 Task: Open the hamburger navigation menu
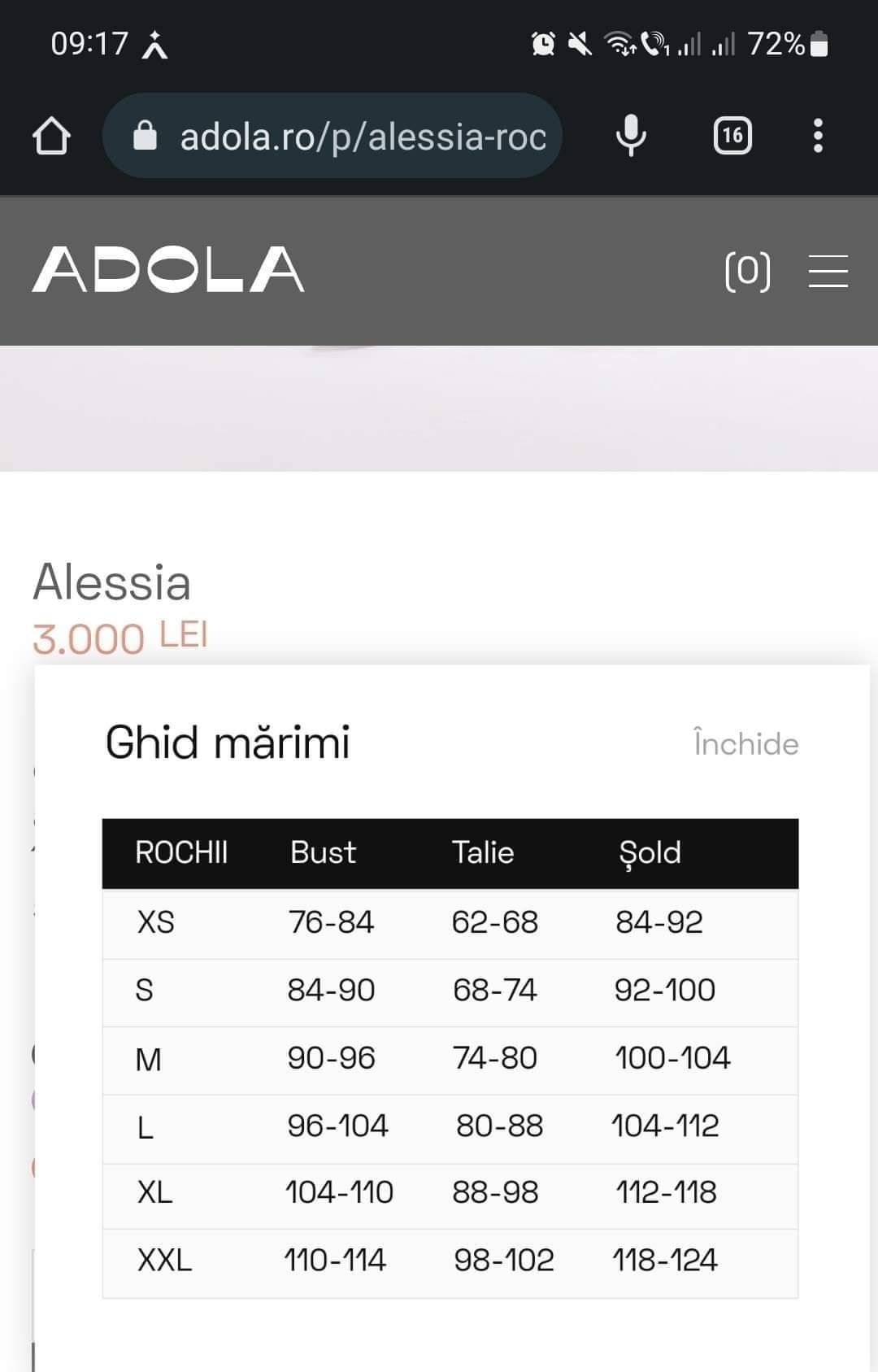tap(828, 271)
